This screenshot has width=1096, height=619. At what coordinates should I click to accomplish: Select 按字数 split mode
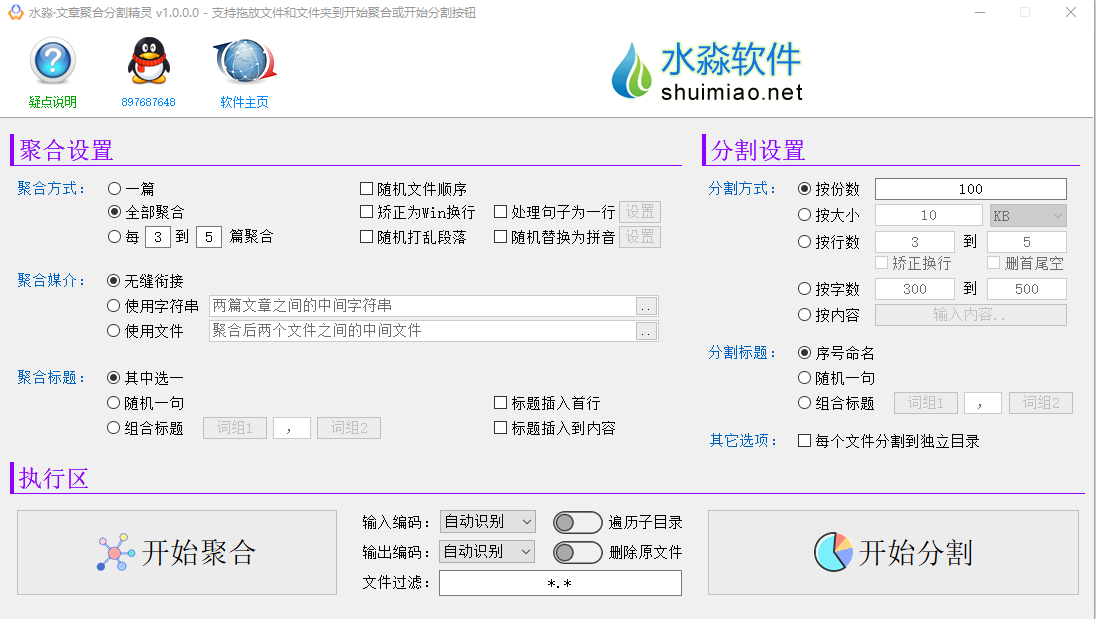tap(829, 289)
